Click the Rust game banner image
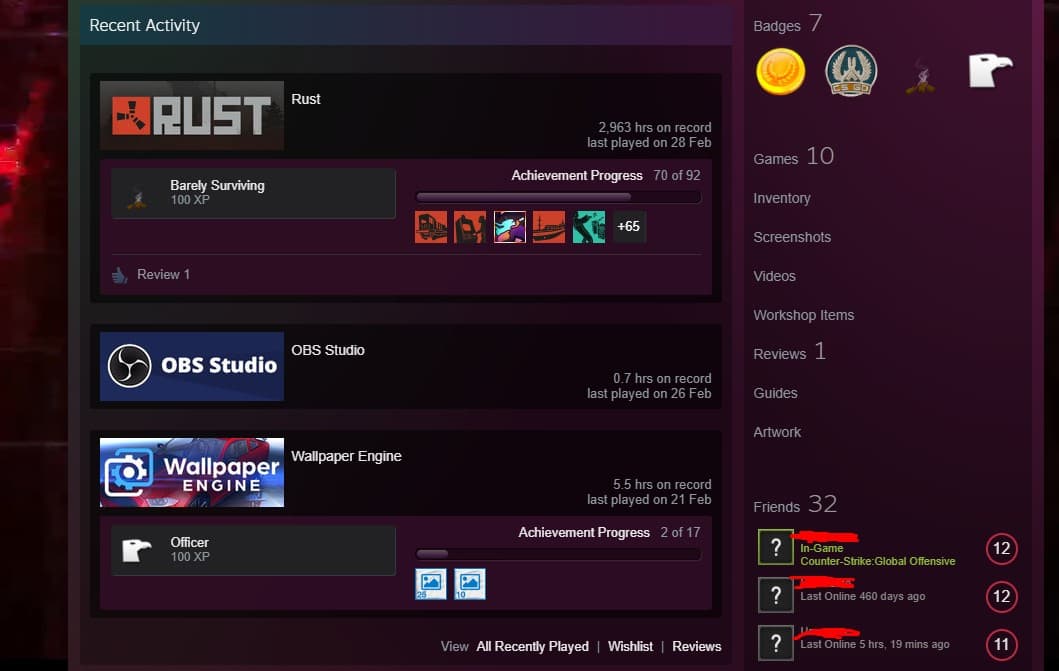Viewport: 1059px width, 671px height. pos(191,114)
